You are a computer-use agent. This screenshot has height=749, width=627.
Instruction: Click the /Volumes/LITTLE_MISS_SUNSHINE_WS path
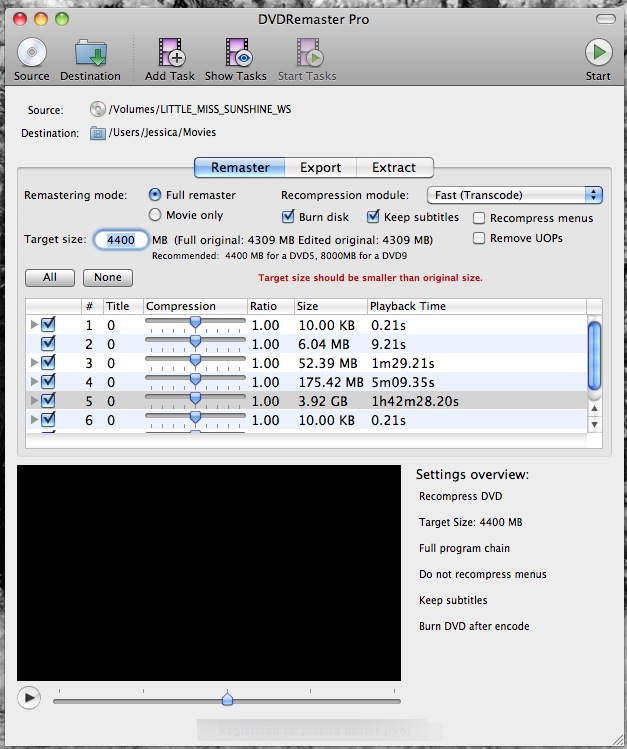(200, 109)
